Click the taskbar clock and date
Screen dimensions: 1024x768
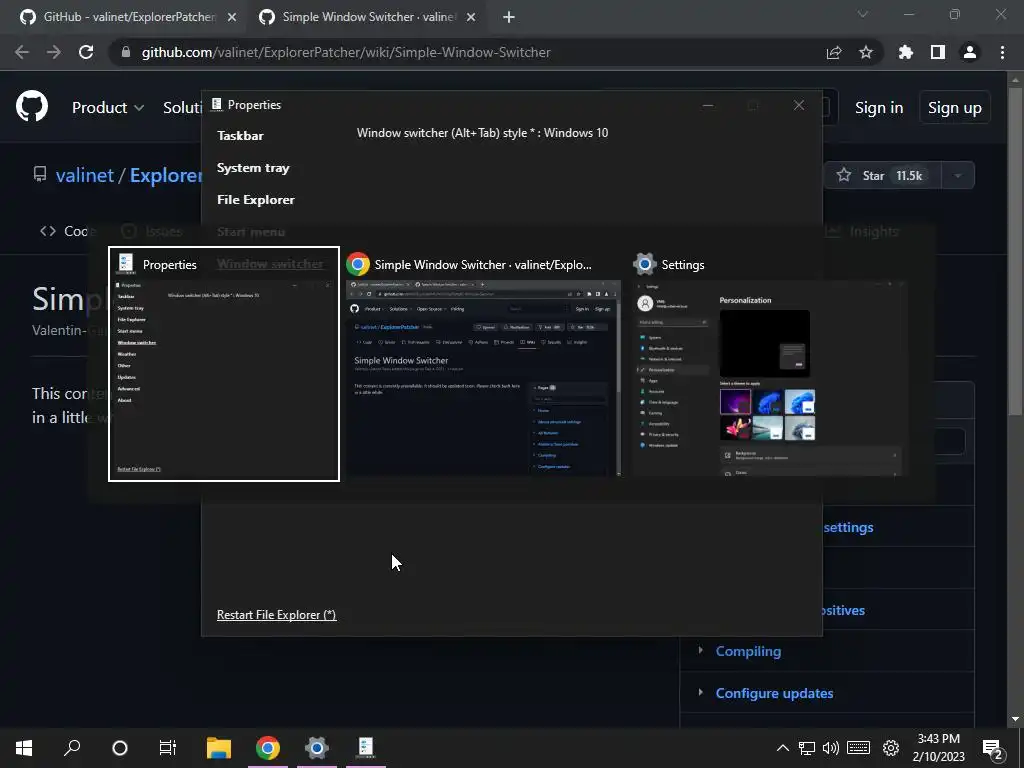pyautogui.click(x=938, y=748)
